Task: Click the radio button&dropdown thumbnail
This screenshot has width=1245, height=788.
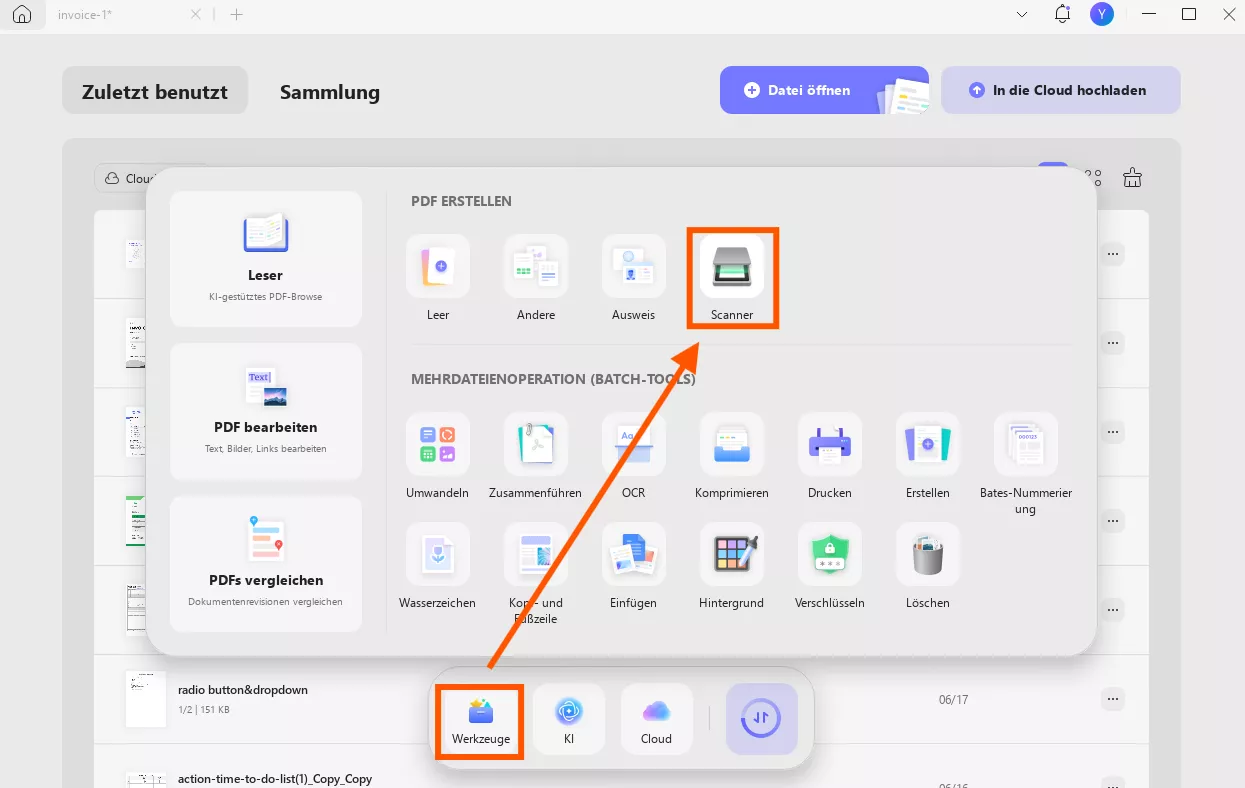Action: pyautogui.click(x=145, y=699)
